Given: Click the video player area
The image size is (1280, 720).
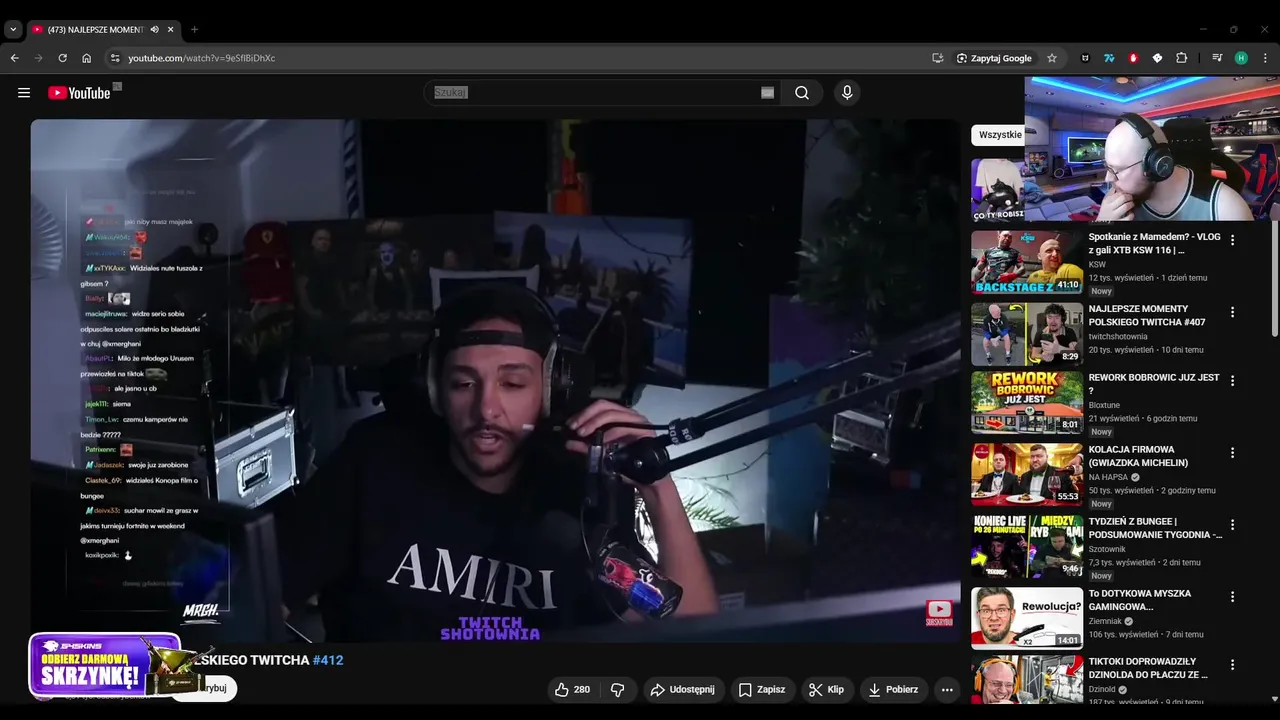Looking at the screenshot, I should 495,381.
